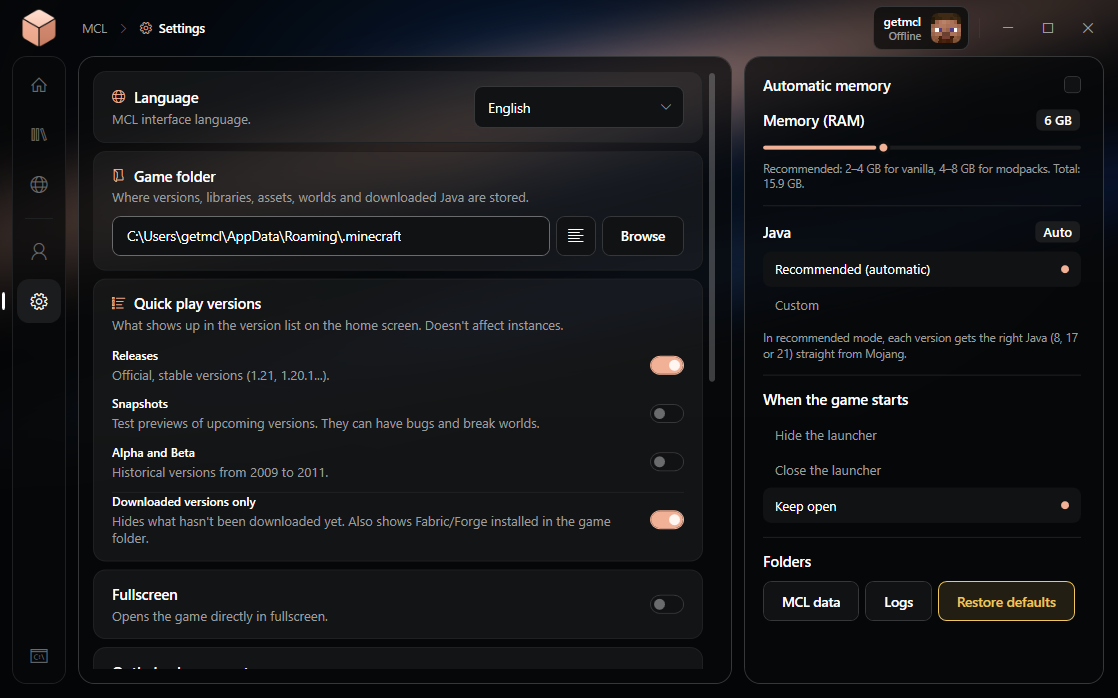Viewport: 1118px width, 698px height.
Task: Click the getmcl player avatar head
Action: [x=946, y=29]
